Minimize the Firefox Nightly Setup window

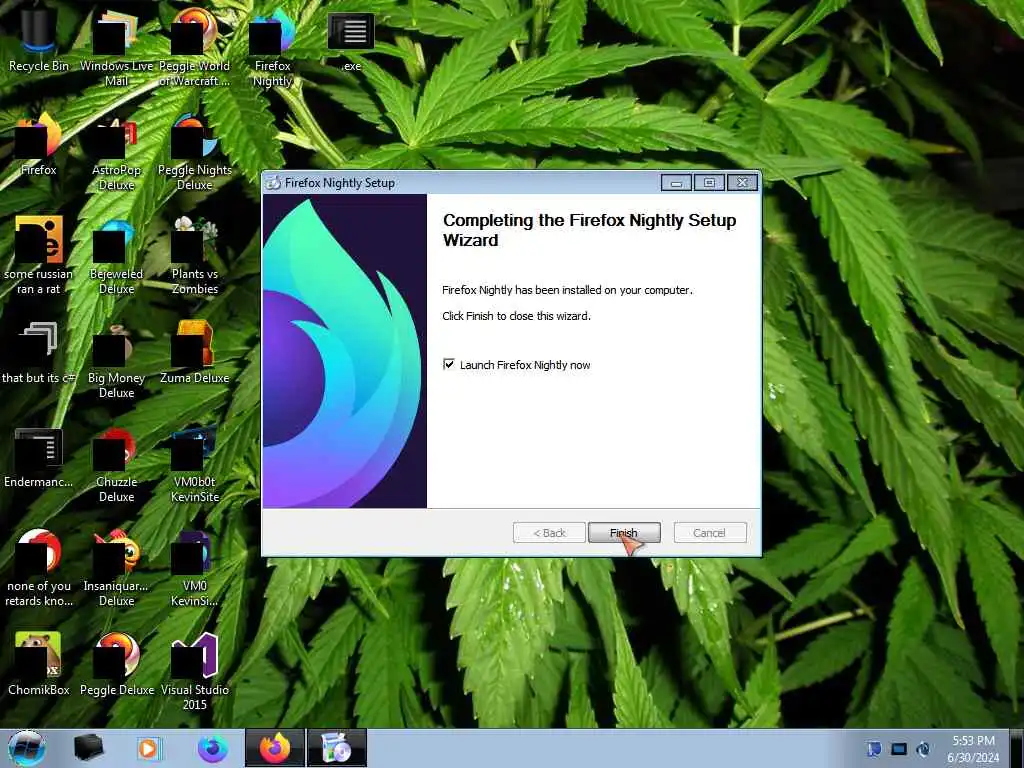(x=676, y=183)
